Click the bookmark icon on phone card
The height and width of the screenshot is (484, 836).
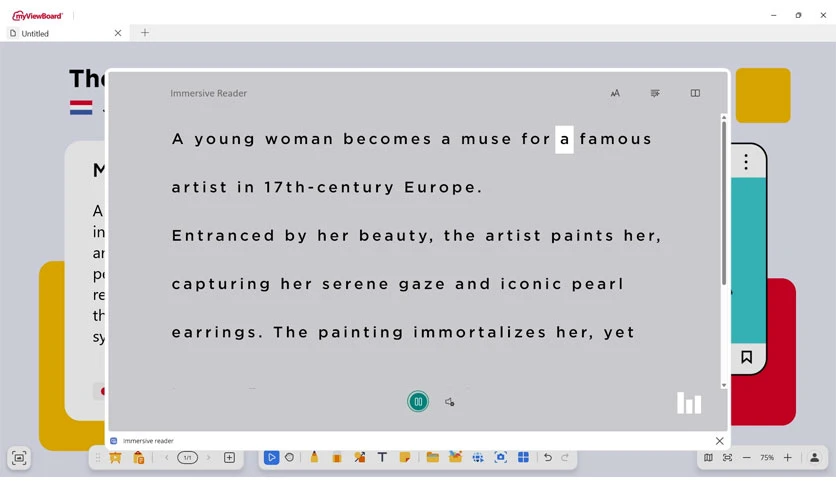point(746,357)
